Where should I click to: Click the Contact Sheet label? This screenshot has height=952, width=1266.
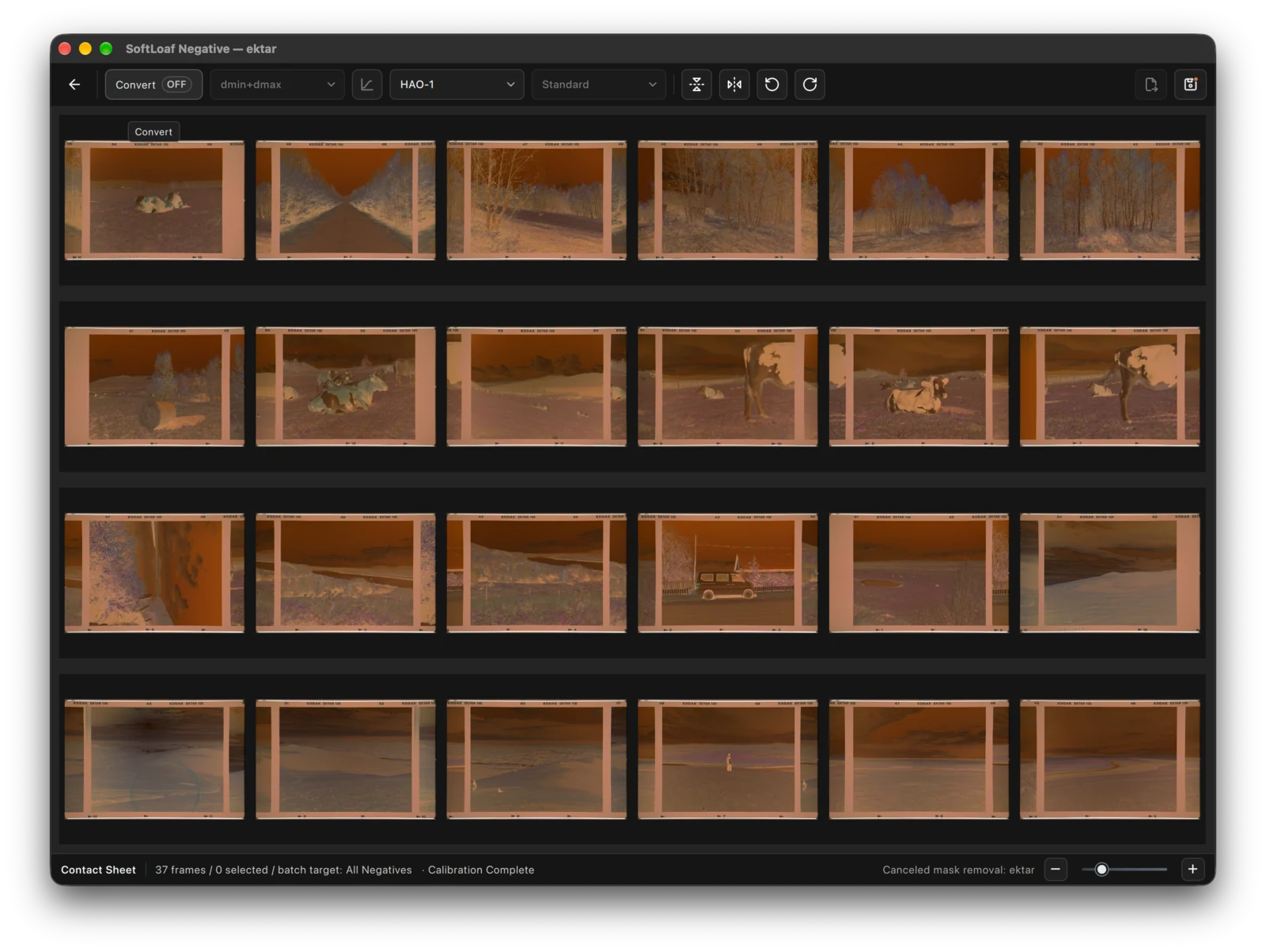98,870
